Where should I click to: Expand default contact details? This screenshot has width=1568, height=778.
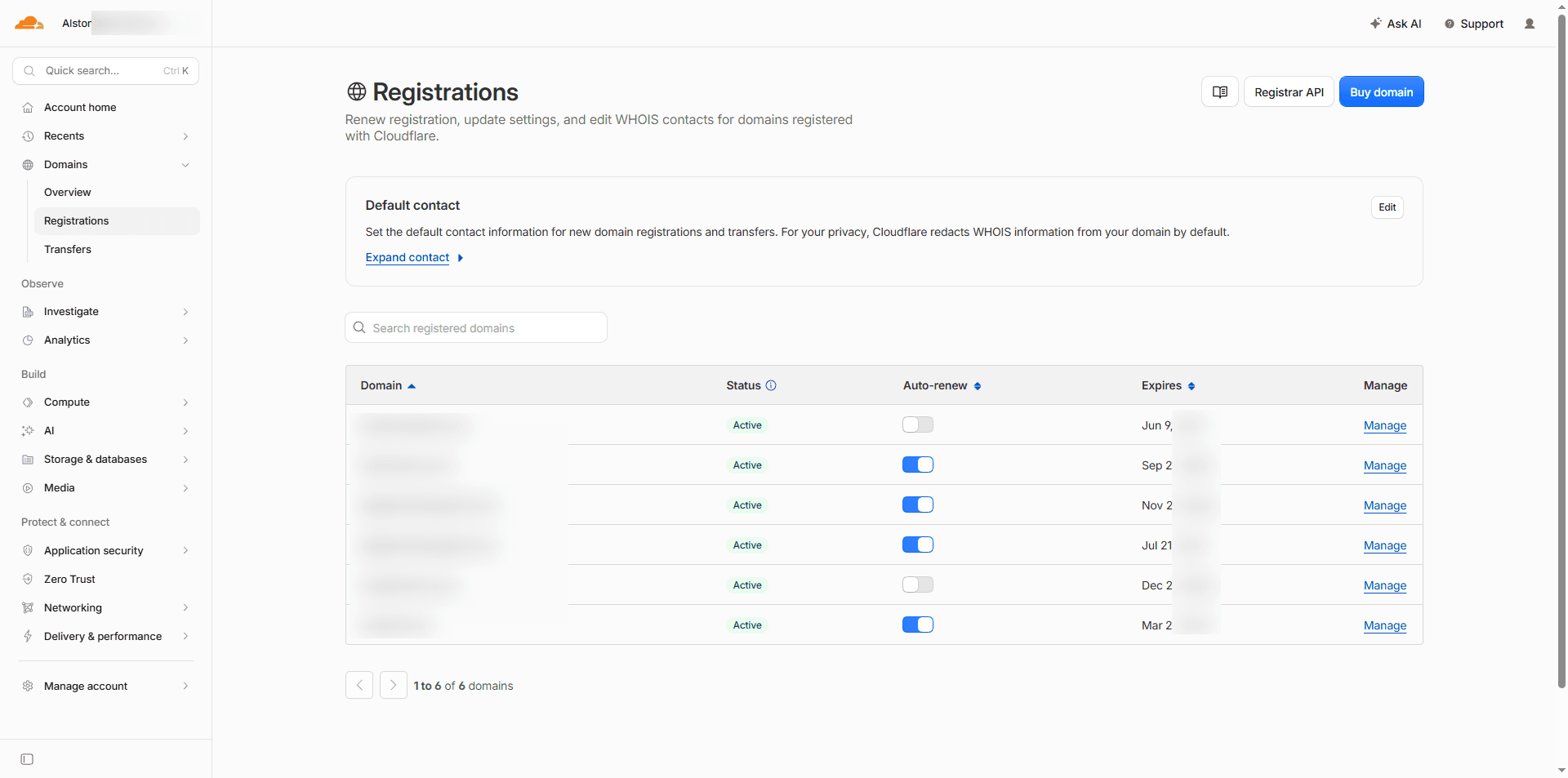tap(414, 258)
